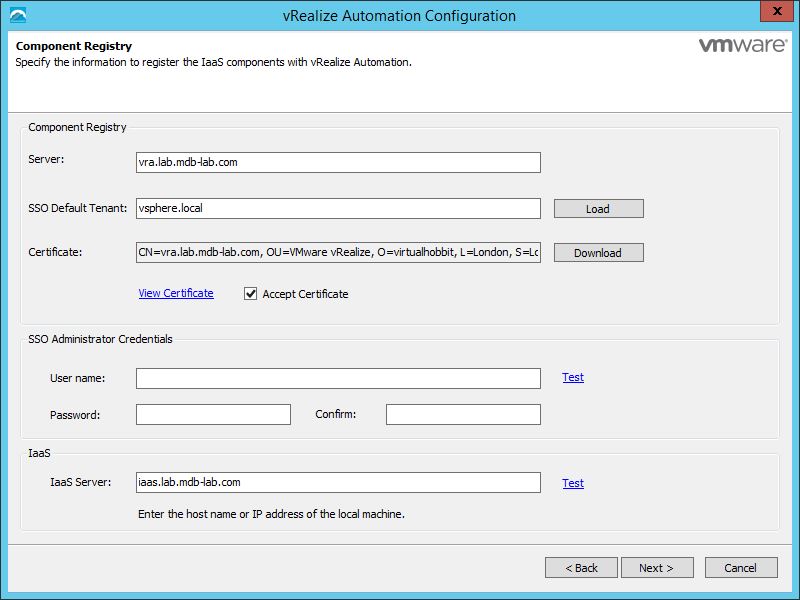This screenshot has width=800, height=600.
Task: Cancel the configuration wizard
Action: (740, 568)
